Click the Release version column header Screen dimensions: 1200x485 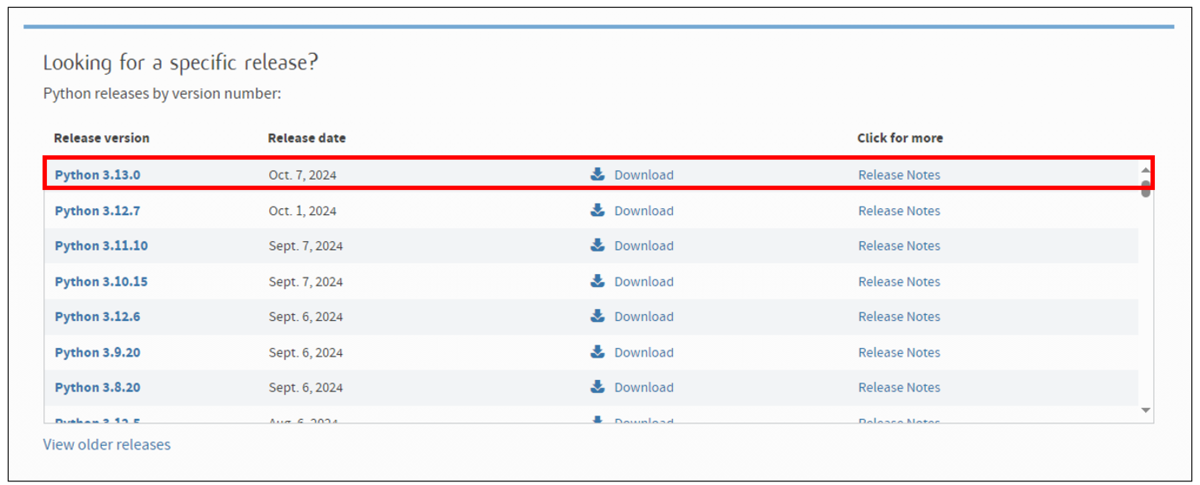(102, 138)
